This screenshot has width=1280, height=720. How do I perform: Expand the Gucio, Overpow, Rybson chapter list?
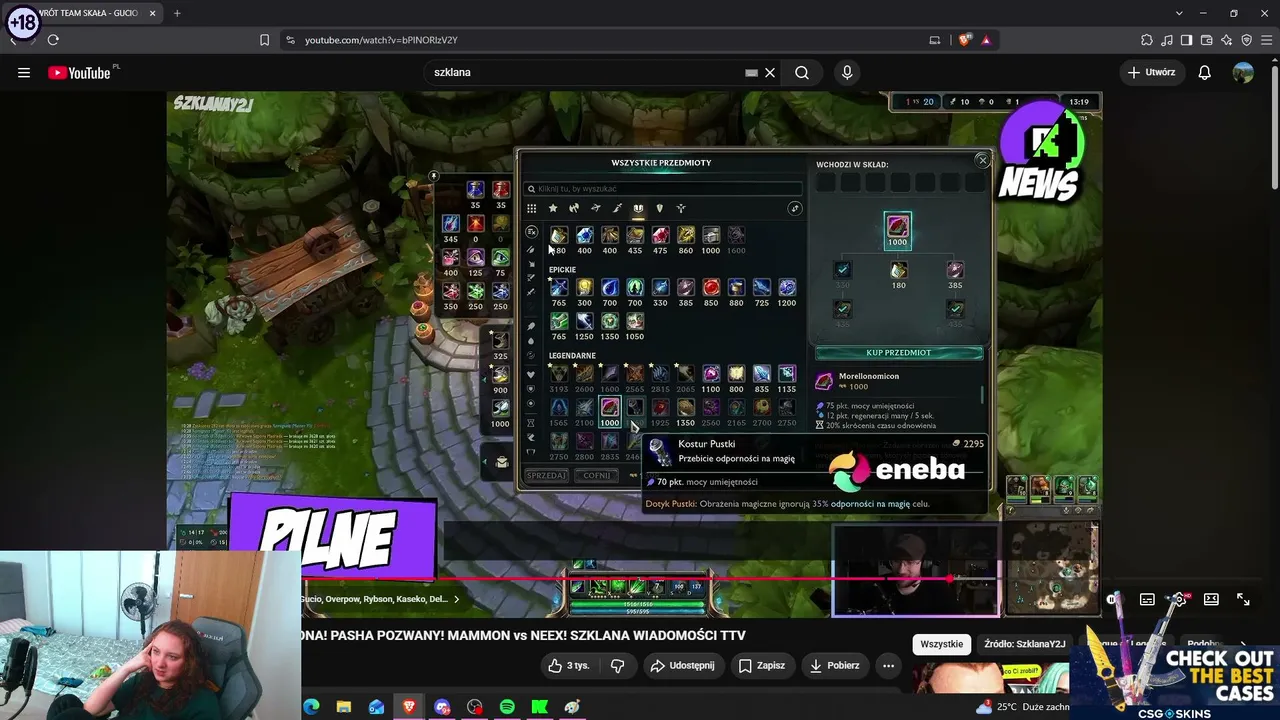coord(380,599)
